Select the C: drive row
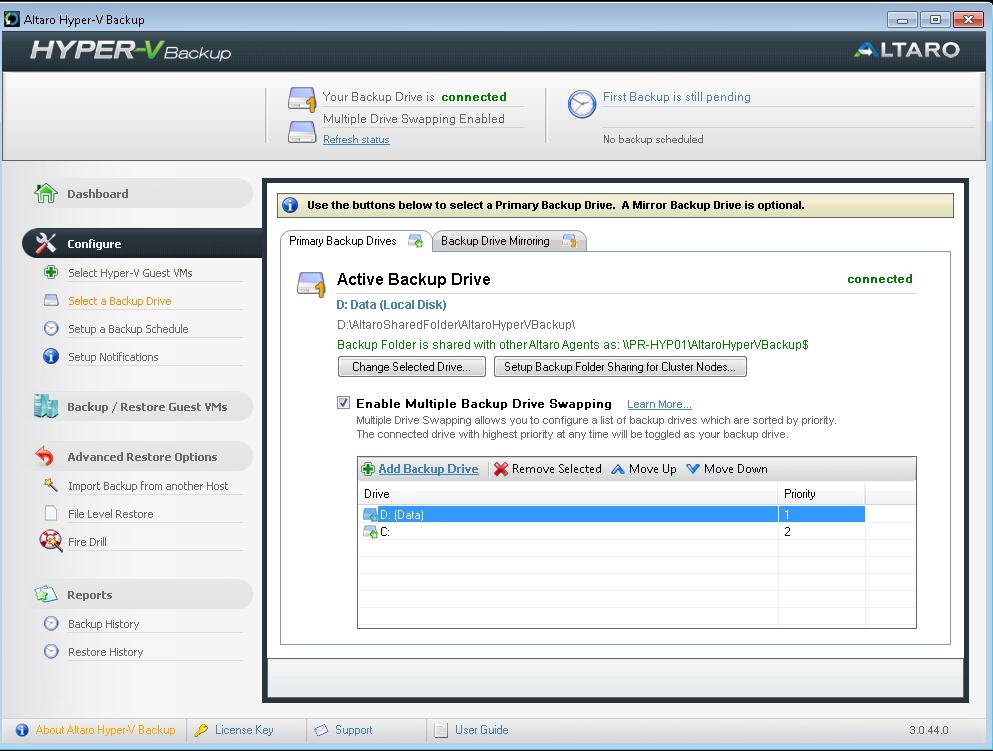 [x=611, y=532]
